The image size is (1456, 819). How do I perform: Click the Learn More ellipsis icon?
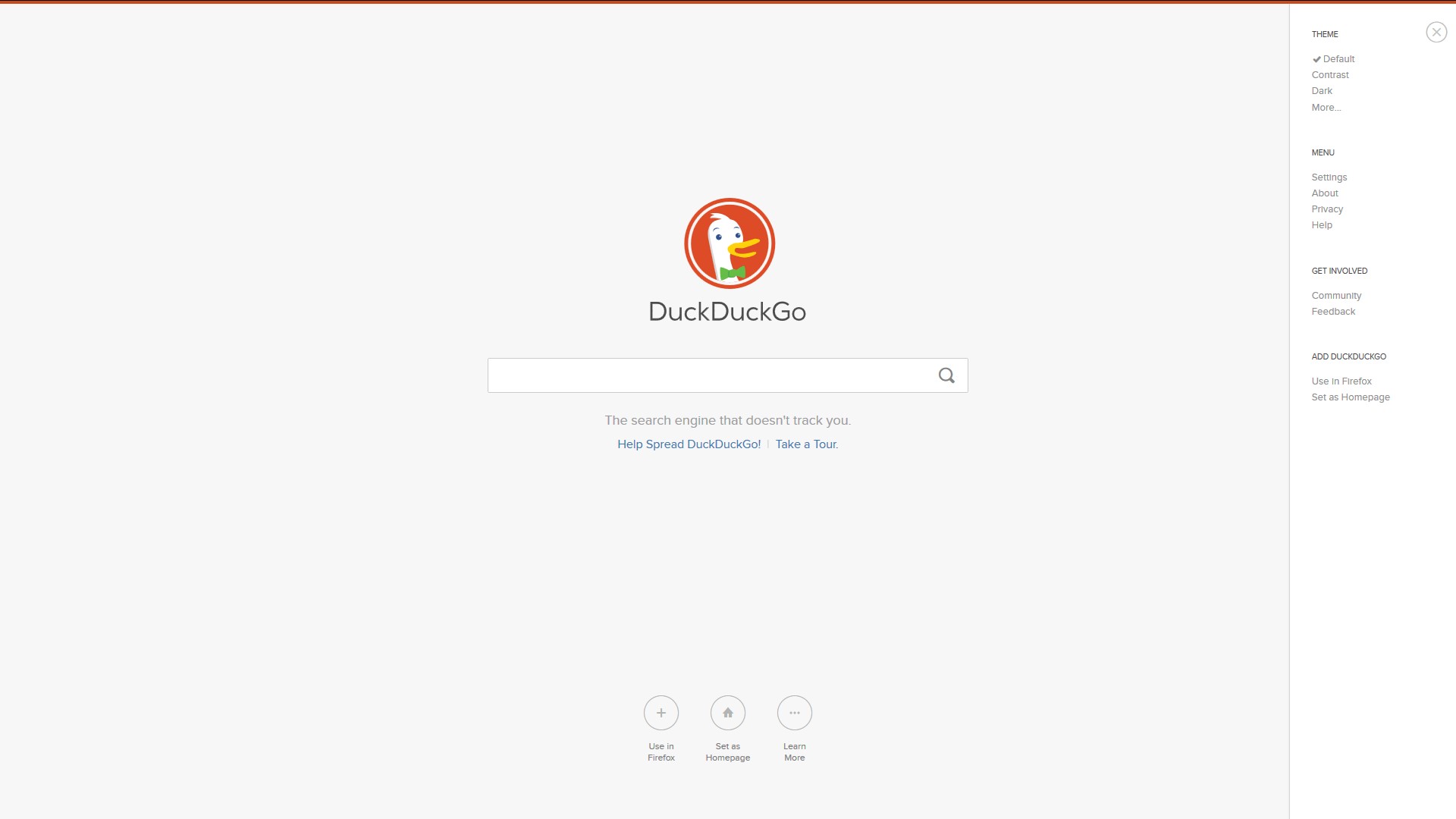click(794, 712)
